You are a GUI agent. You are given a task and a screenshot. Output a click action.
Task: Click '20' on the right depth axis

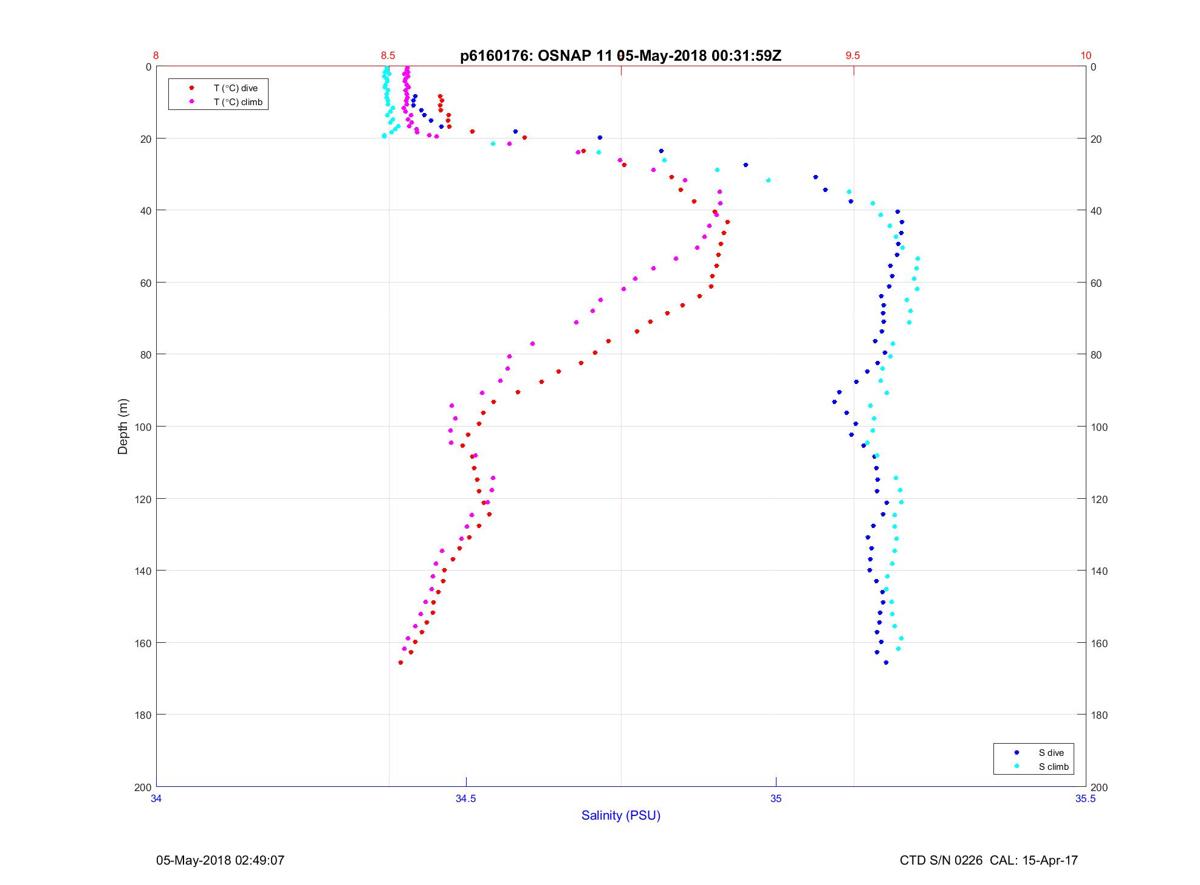click(x=1097, y=139)
